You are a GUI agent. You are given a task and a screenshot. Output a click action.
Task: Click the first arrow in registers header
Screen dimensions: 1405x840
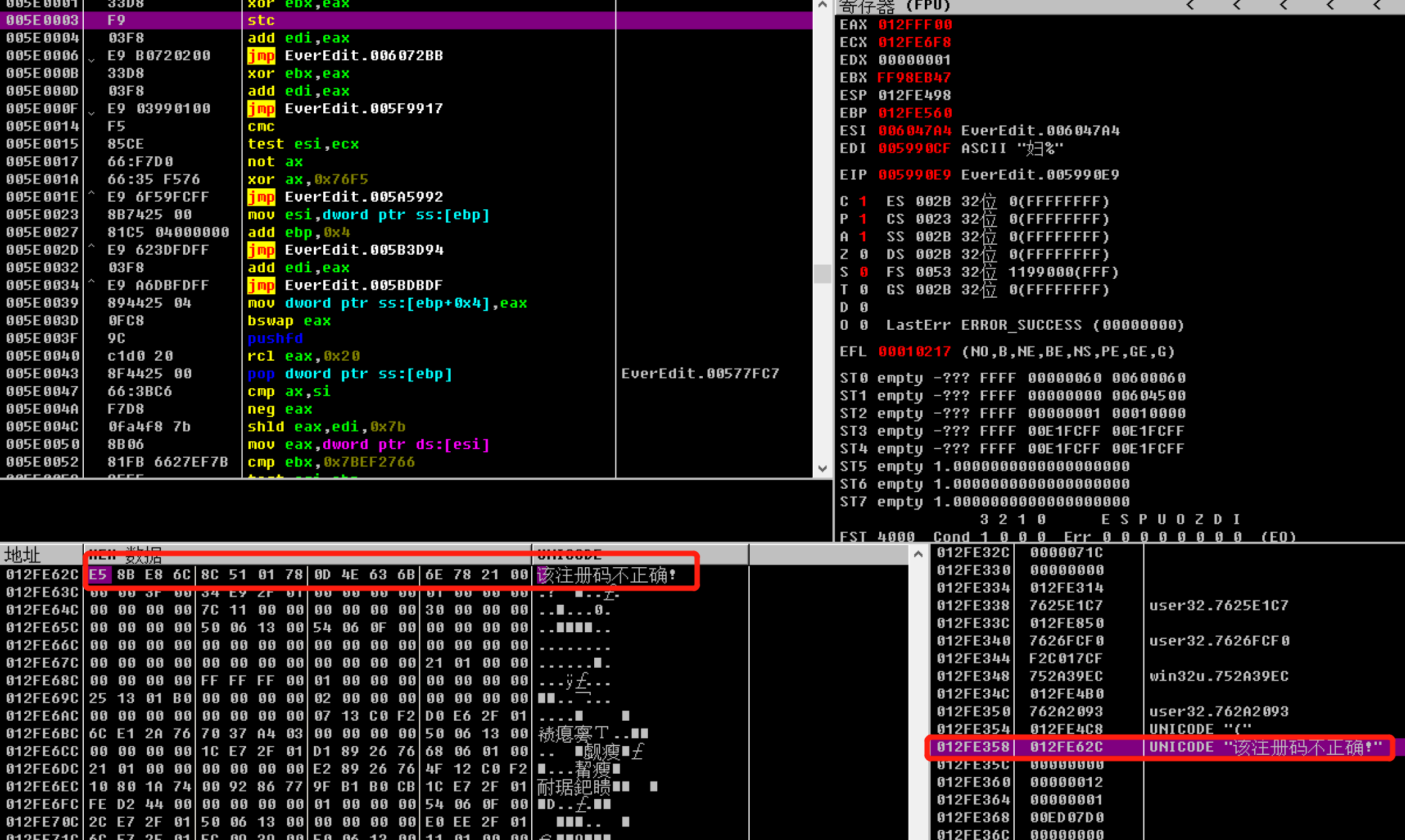[x=1190, y=5]
